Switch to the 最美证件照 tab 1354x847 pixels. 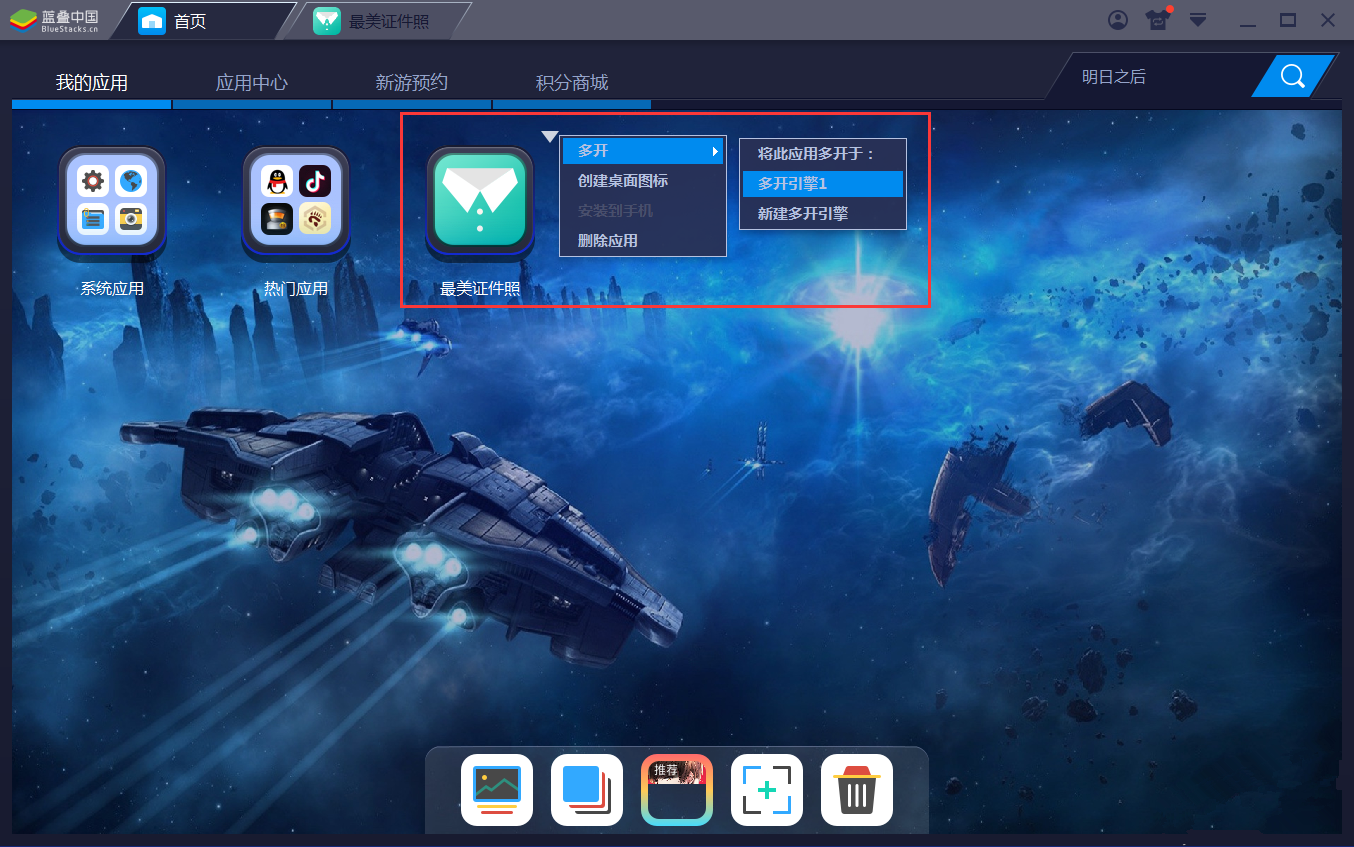378,21
